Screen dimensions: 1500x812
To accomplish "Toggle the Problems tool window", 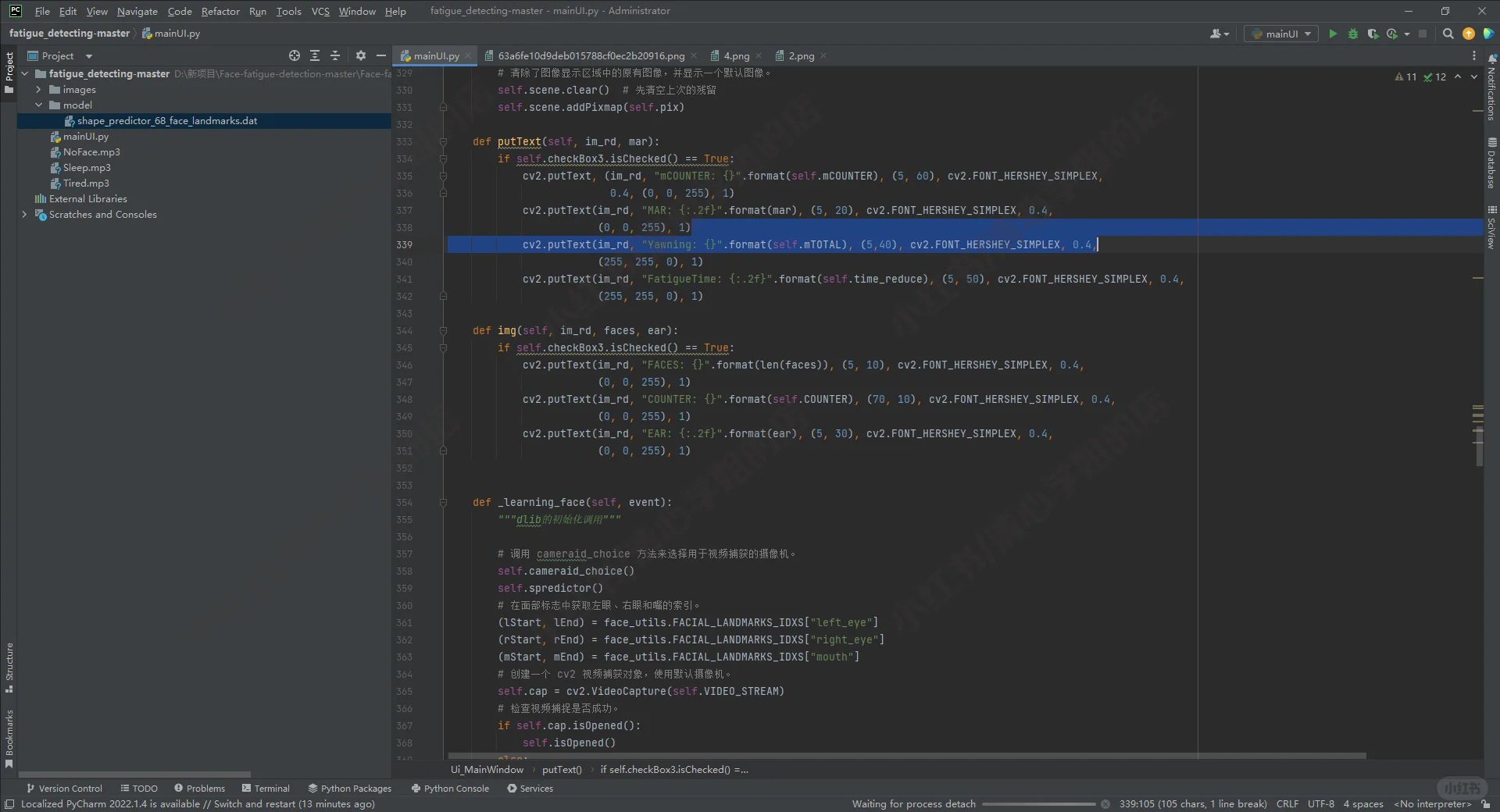I will pos(199,788).
